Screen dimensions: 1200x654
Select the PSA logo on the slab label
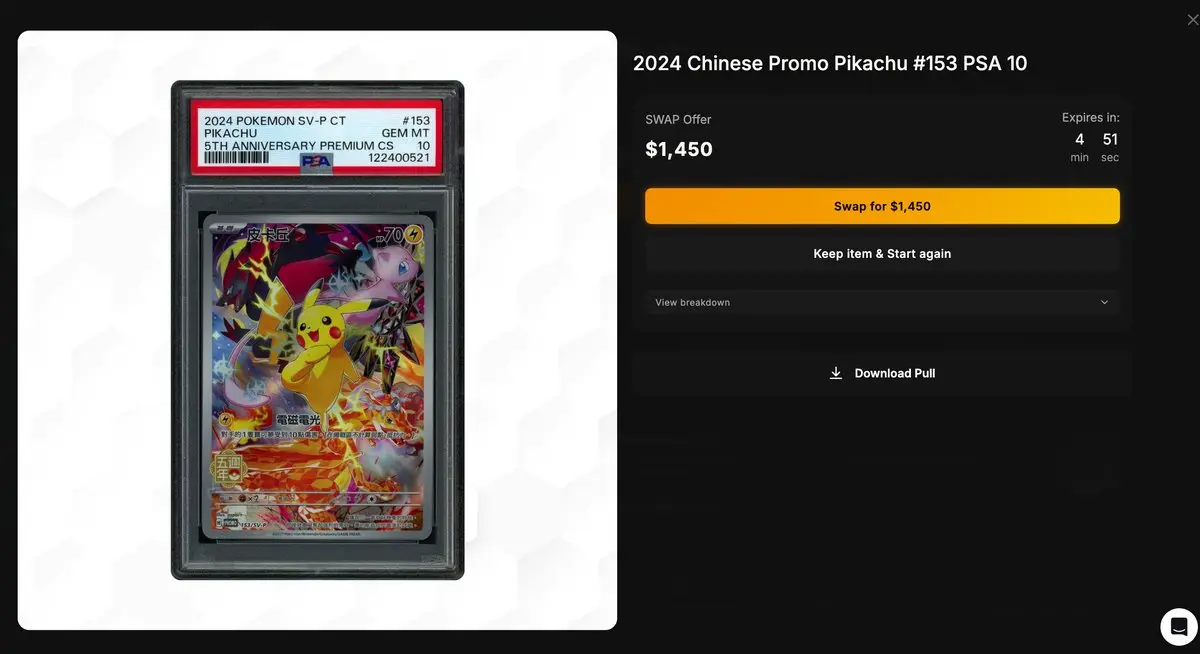click(317, 160)
